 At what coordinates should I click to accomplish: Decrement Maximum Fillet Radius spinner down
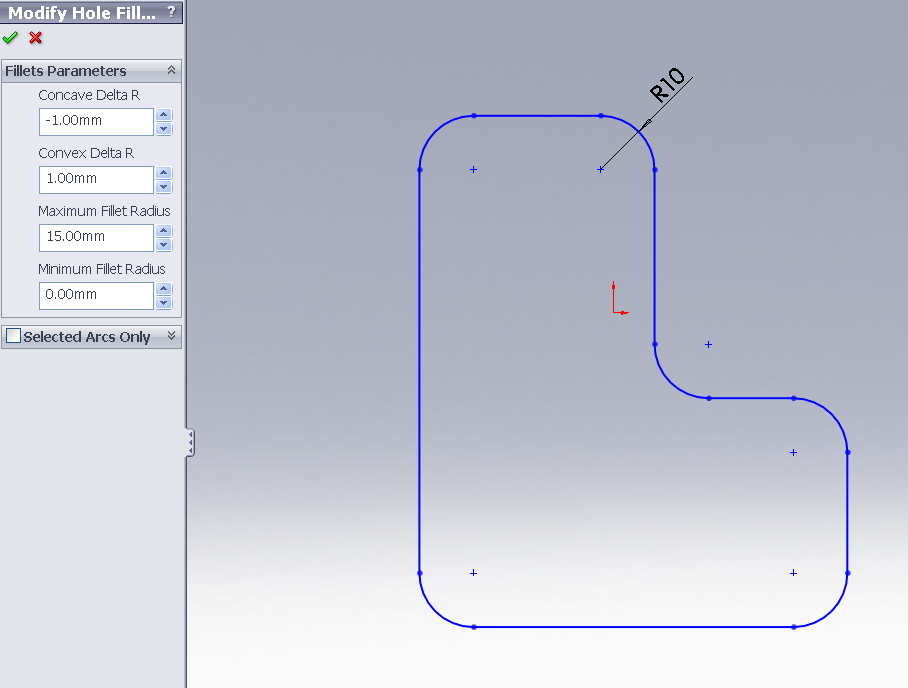pos(164,245)
